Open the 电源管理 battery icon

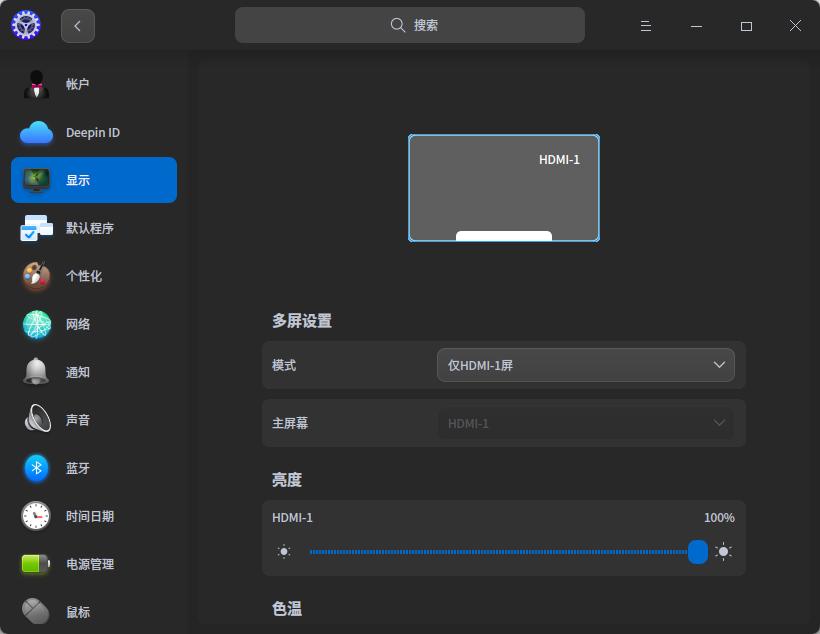coord(36,564)
